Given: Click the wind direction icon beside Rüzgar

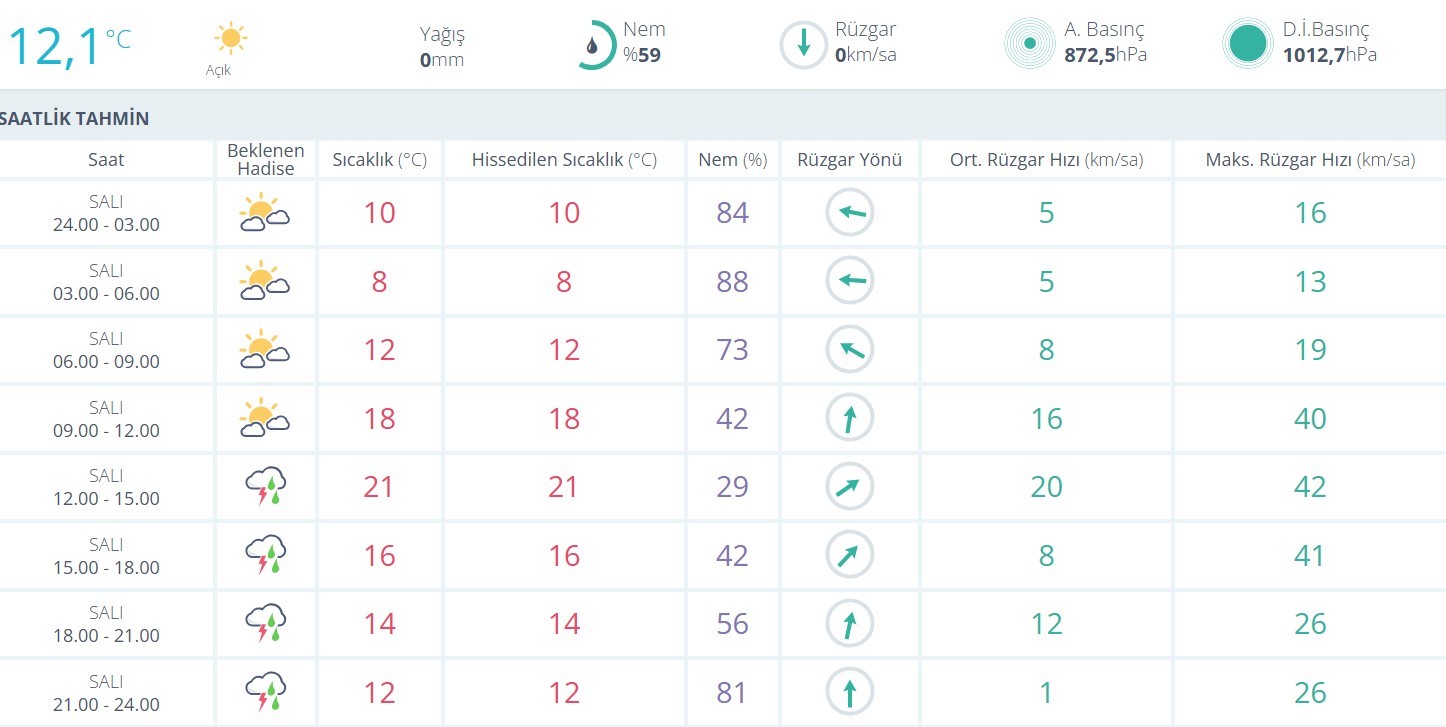Looking at the screenshot, I should [803, 45].
